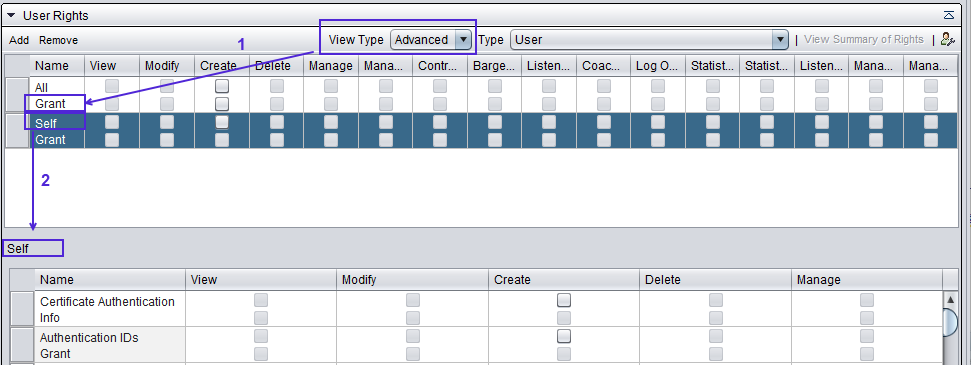Click the Log O... column header

coord(658,66)
